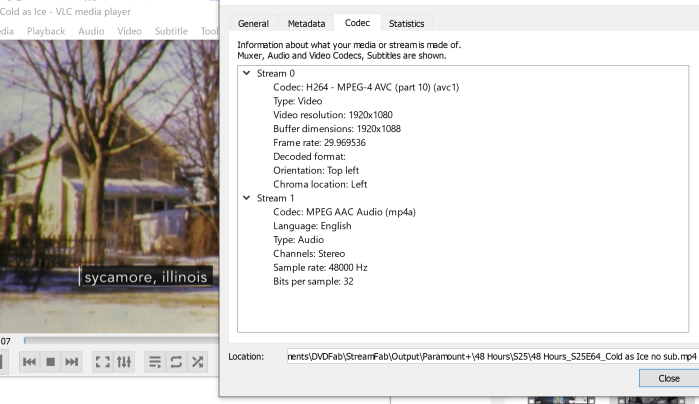Open extended settings equalizer icon
This screenshot has height=404, width=699.
click(x=124, y=362)
